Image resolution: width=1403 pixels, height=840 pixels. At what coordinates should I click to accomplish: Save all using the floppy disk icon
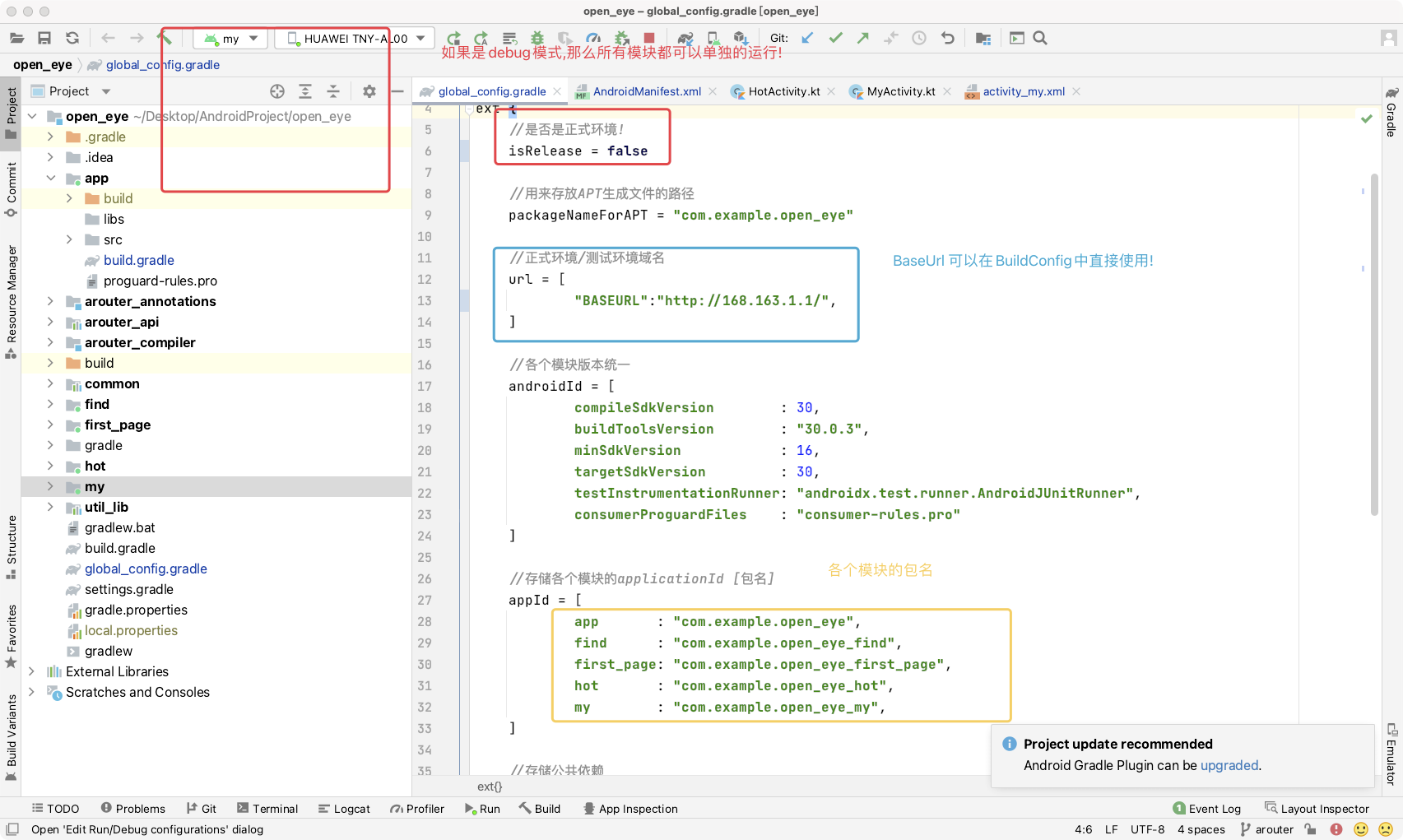(44, 38)
